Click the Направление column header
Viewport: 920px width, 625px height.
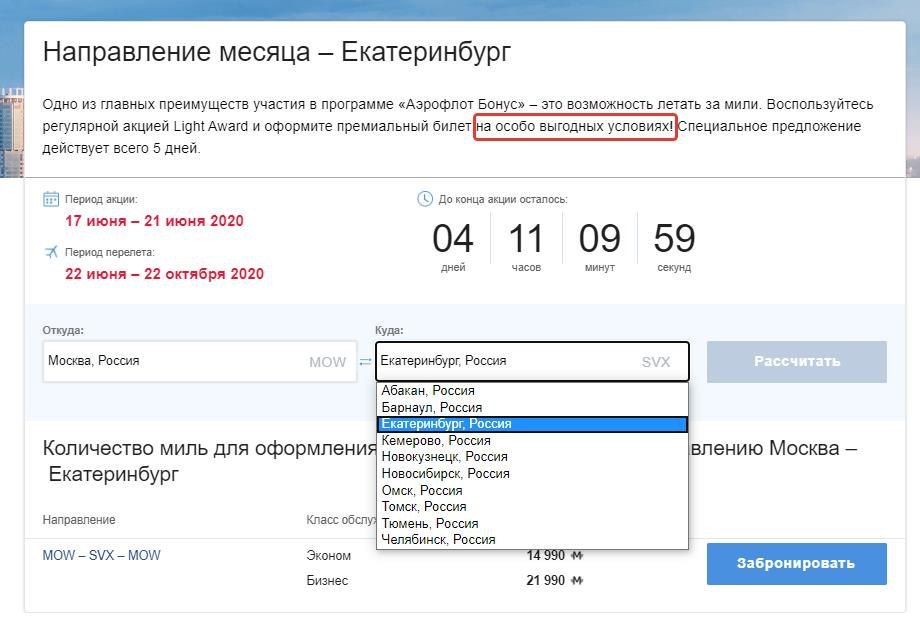click(79, 520)
